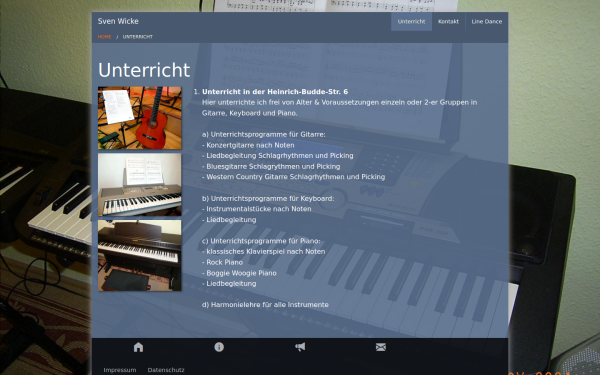Select 'b) Unterrichtsprogramme für Keyboard:' line
The width and height of the screenshot is (600, 375).
268,198
